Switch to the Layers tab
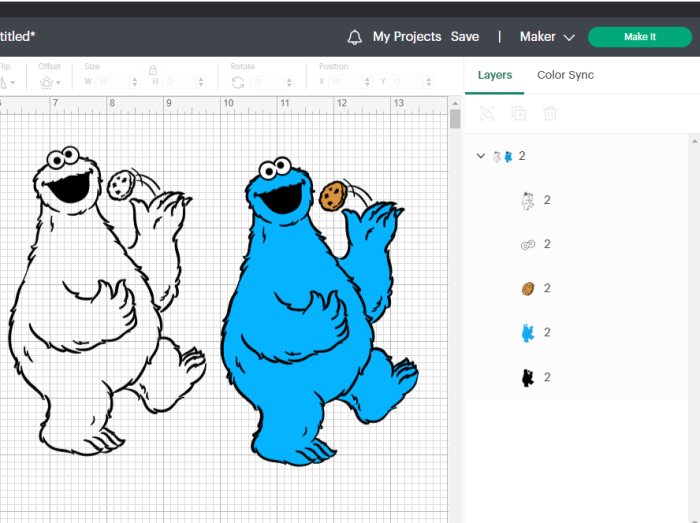Viewport: 700px width, 523px height. tap(495, 75)
